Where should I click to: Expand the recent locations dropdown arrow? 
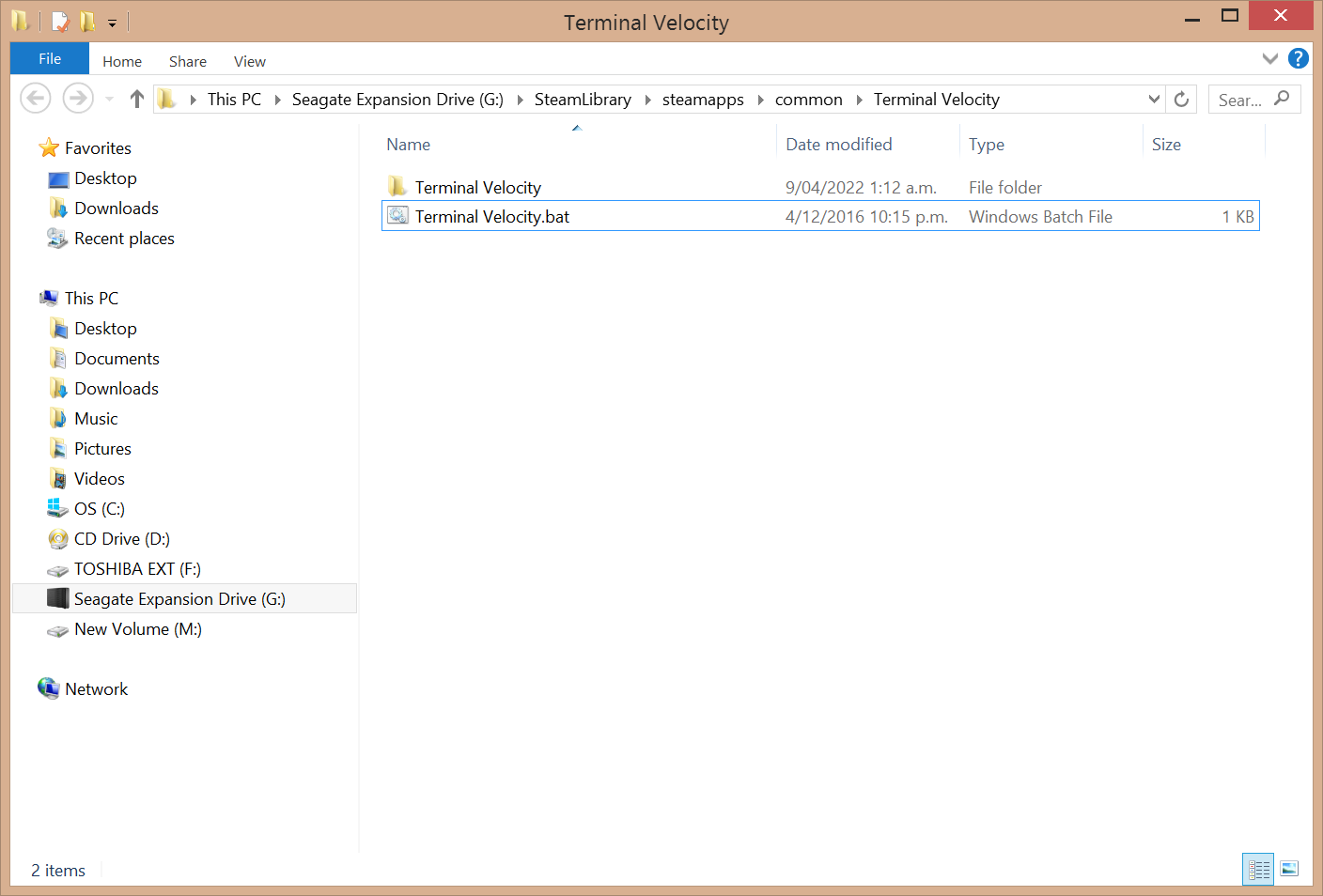[x=109, y=99]
